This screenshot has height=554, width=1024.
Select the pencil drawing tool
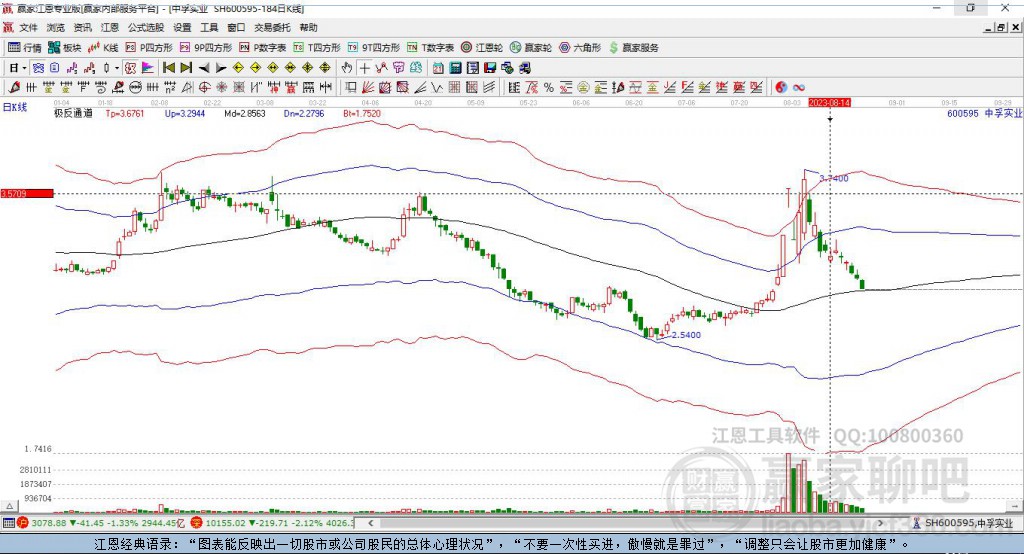click(x=14, y=87)
